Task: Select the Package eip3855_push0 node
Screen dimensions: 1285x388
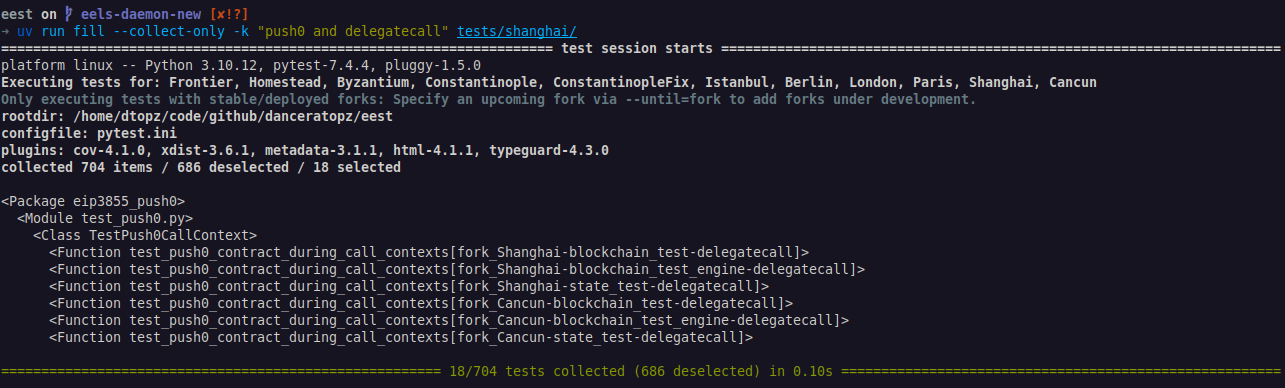Action: coord(93,202)
